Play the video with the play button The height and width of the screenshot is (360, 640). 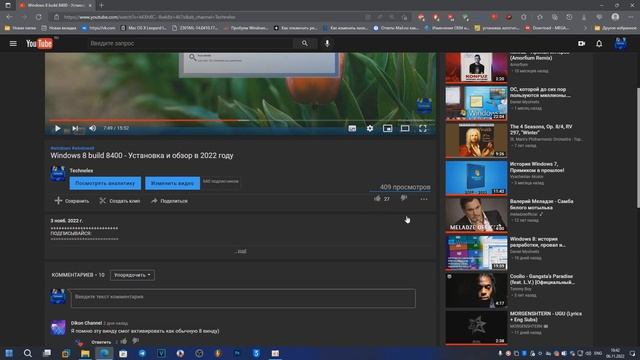click(58, 128)
